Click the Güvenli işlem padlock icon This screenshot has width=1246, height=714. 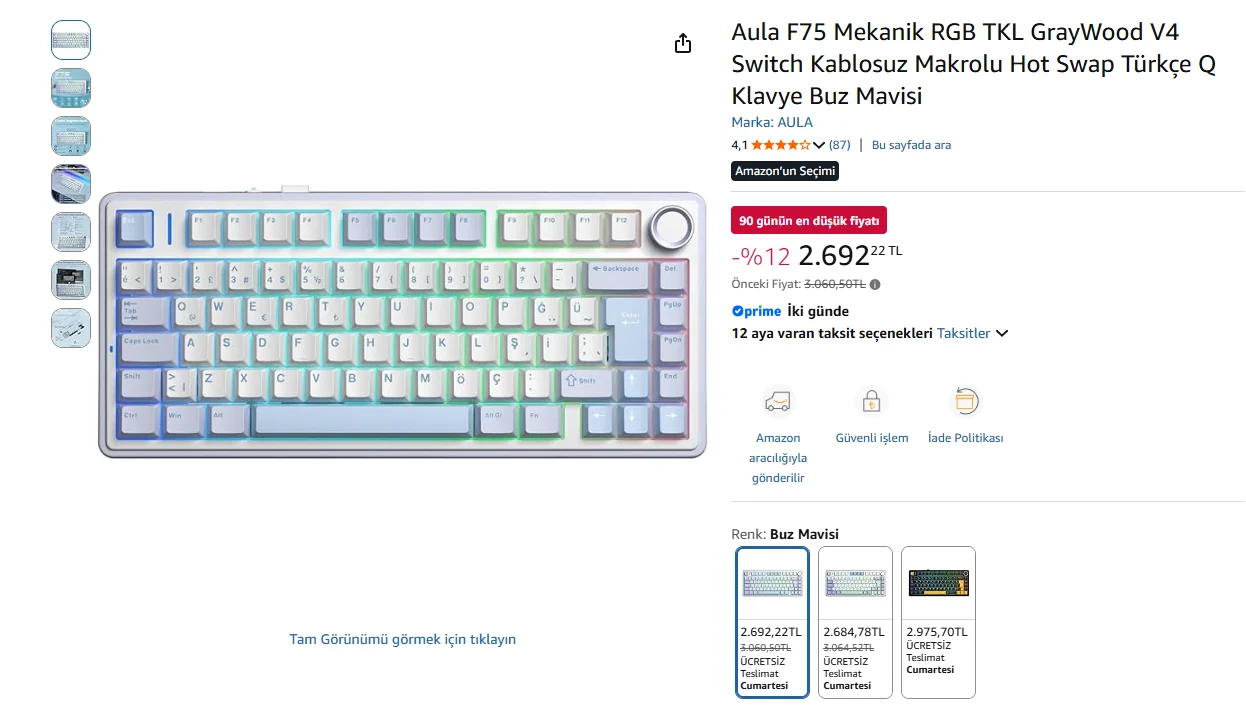coord(872,402)
